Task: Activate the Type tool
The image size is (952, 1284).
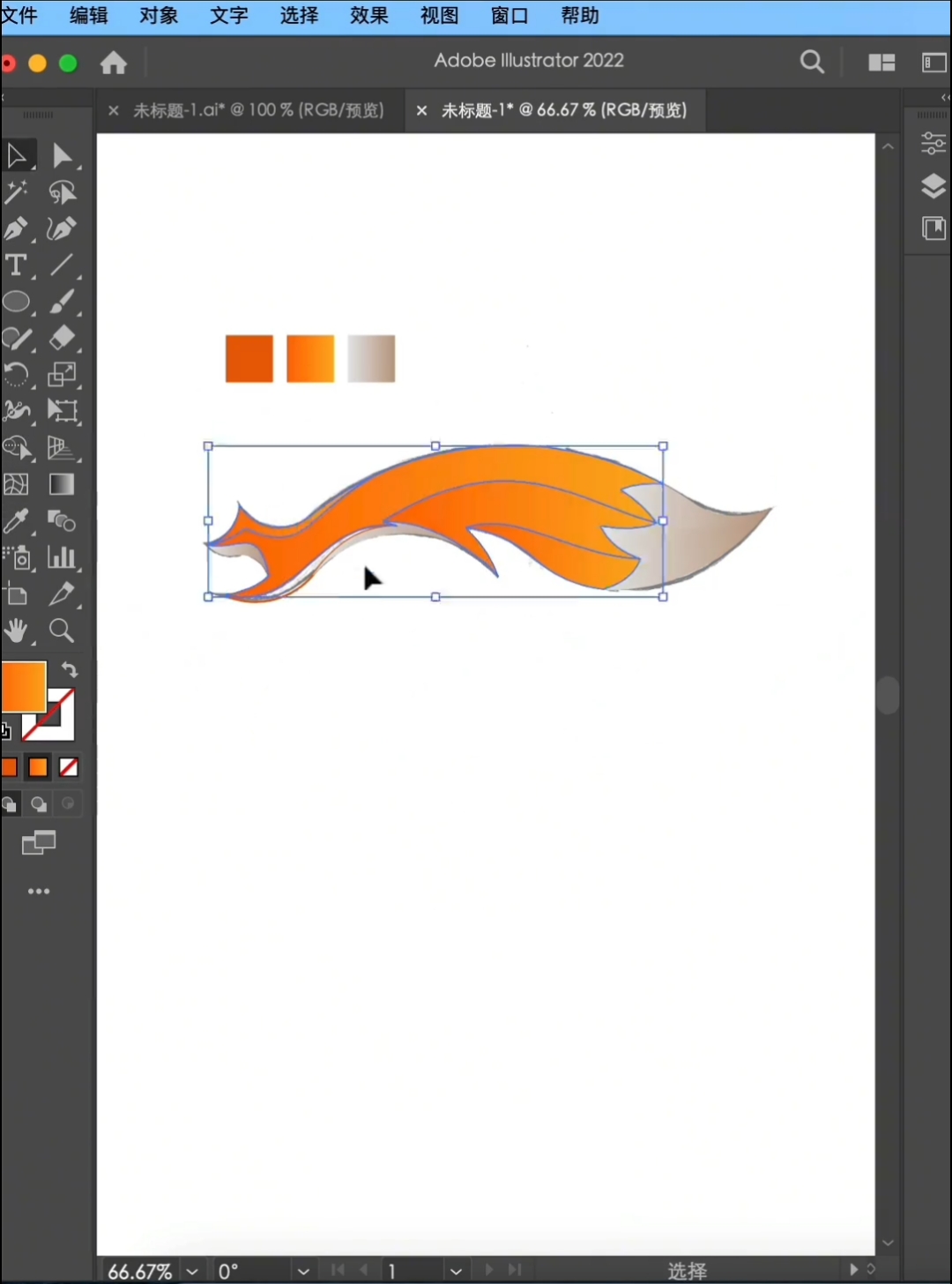Action: [16, 265]
